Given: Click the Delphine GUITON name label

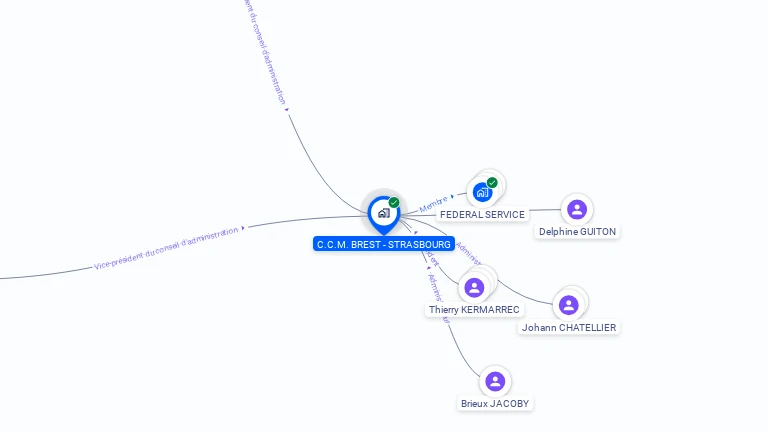Looking at the screenshot, I should [x=577, y=232].
